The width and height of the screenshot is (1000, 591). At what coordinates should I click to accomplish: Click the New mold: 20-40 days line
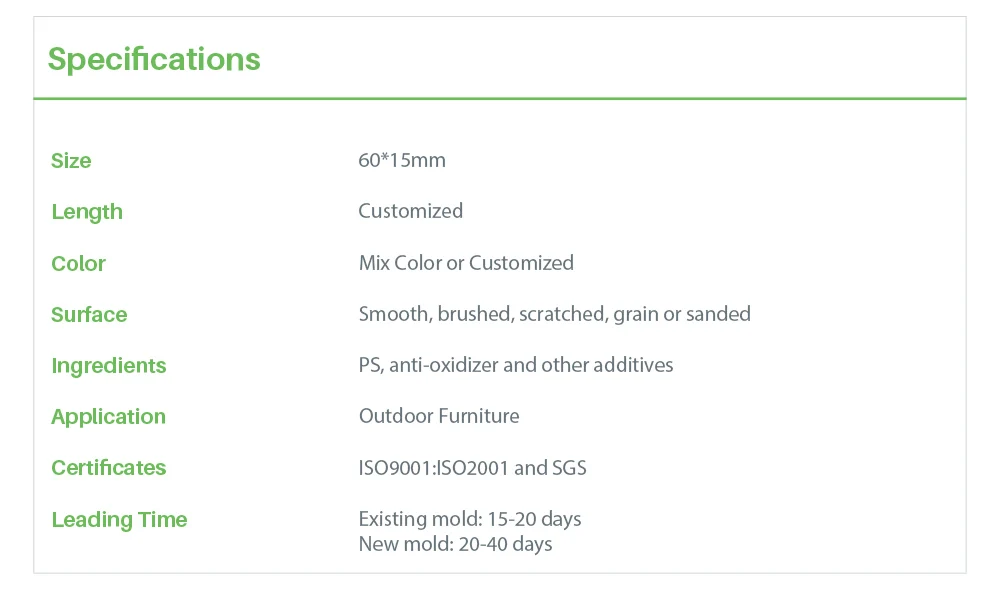(455, 544)
